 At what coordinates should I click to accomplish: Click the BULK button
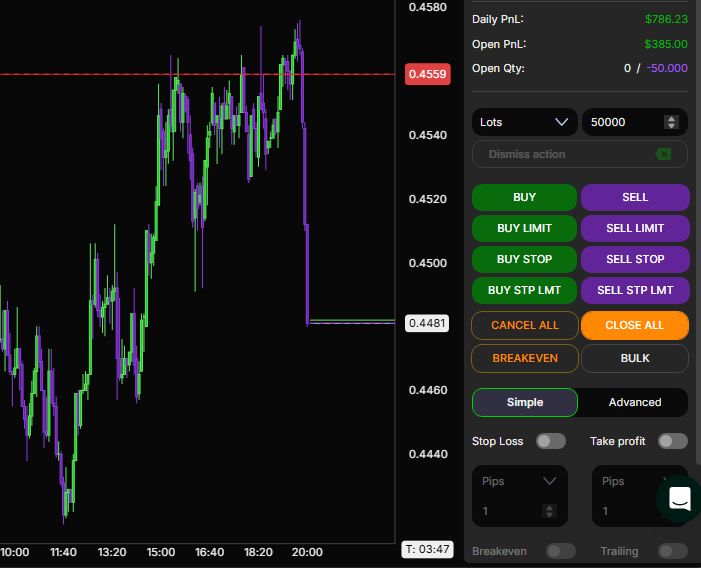635,358
